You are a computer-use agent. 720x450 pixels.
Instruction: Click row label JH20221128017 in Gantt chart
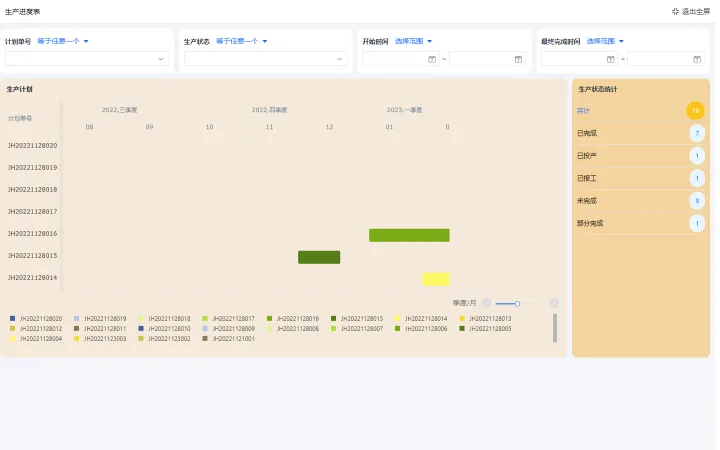pyautogui.click(x=33, y=212)
